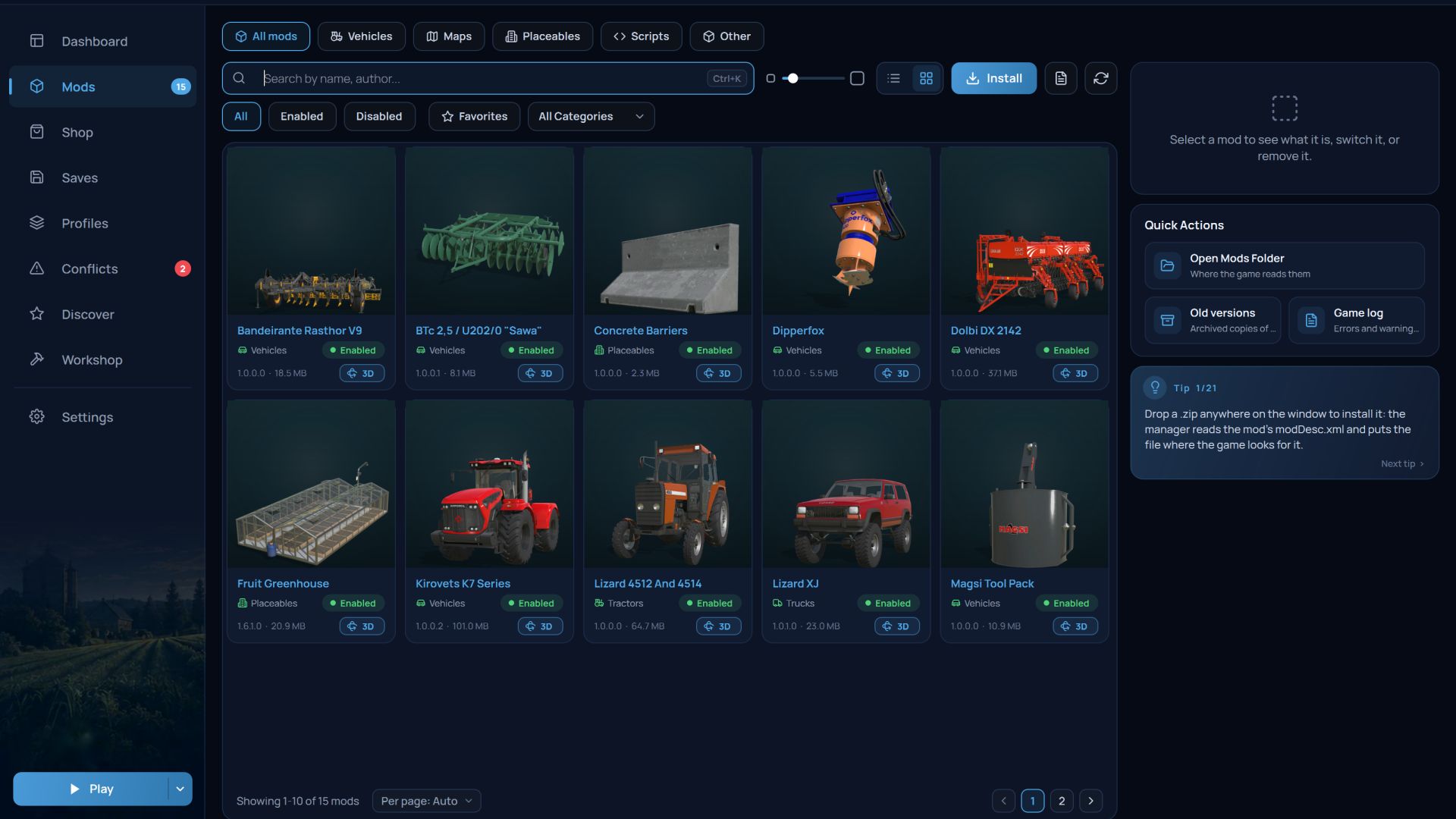Open 3D preview for Dipperfox
1456x819 pixels.
pyautogui.click(x=896, y=373)
